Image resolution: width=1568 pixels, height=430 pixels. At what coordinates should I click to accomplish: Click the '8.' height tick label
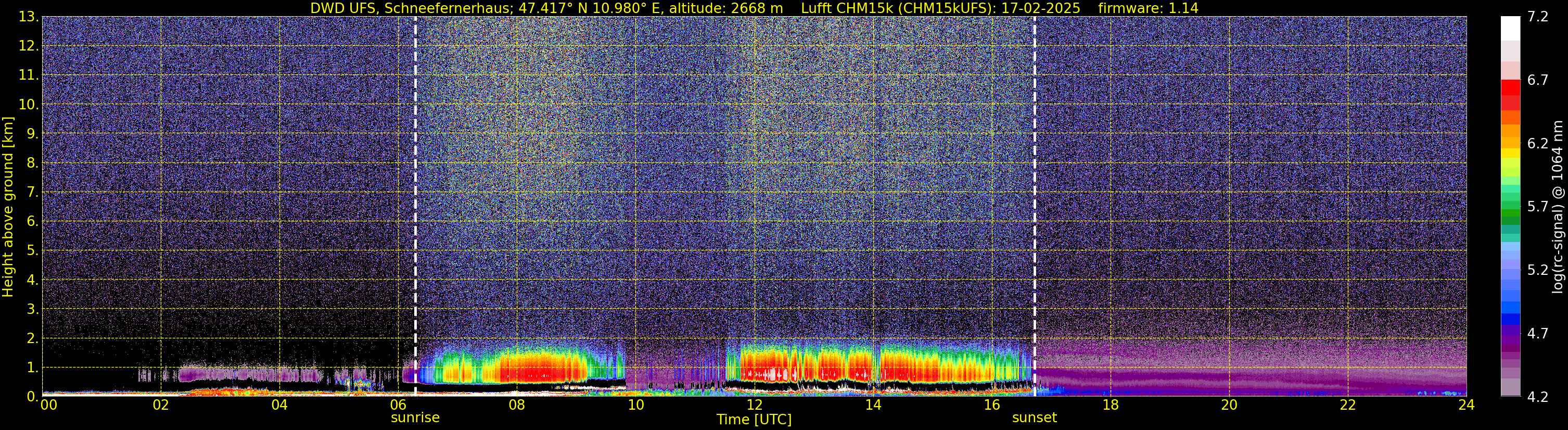pos(33,163)
